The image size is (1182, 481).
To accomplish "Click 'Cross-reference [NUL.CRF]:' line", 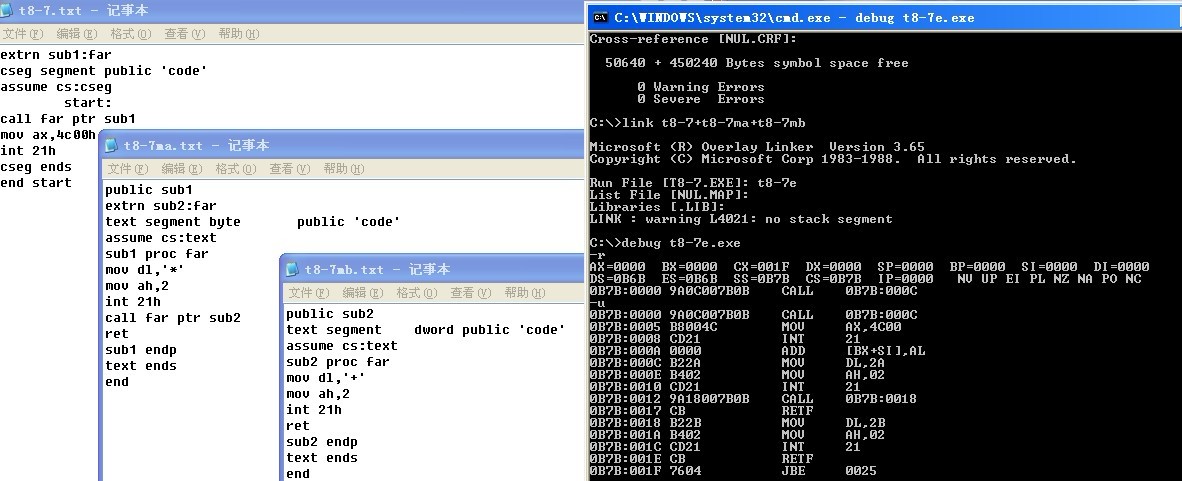I will pos(693,39).
